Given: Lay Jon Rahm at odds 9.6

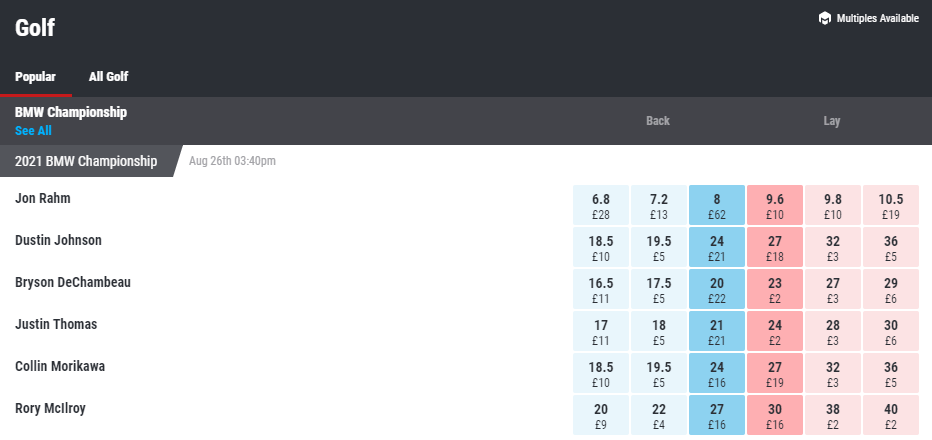Looking at the screenshot, I should [x=775, y=205].
